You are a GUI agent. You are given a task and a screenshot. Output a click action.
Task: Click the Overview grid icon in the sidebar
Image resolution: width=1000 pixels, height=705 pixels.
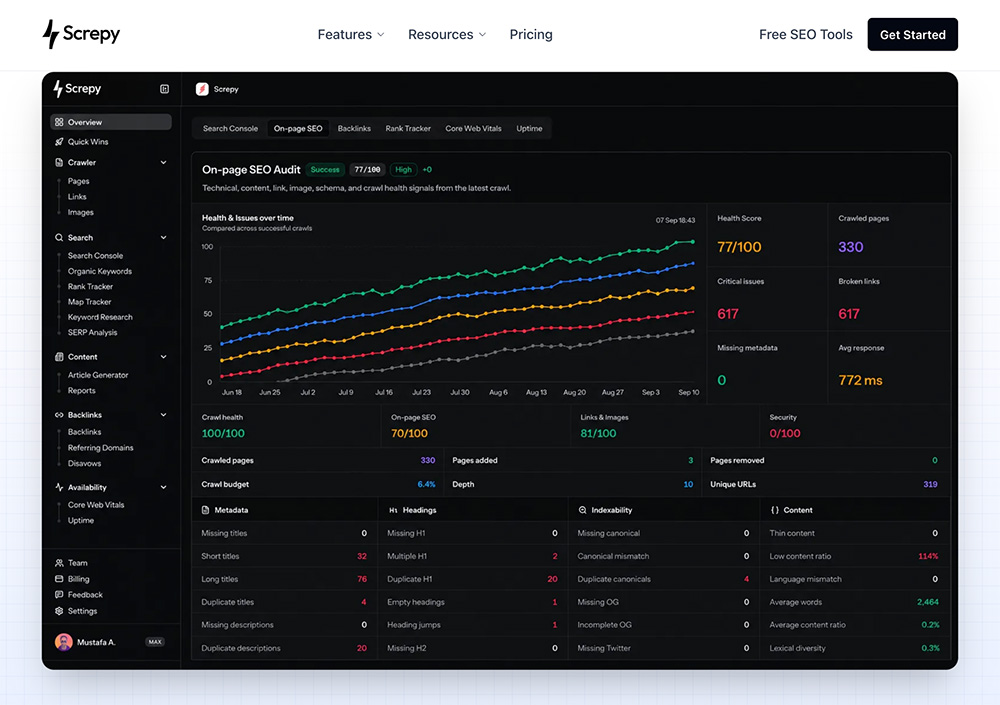pyautogui.click(x=59, y=122)
